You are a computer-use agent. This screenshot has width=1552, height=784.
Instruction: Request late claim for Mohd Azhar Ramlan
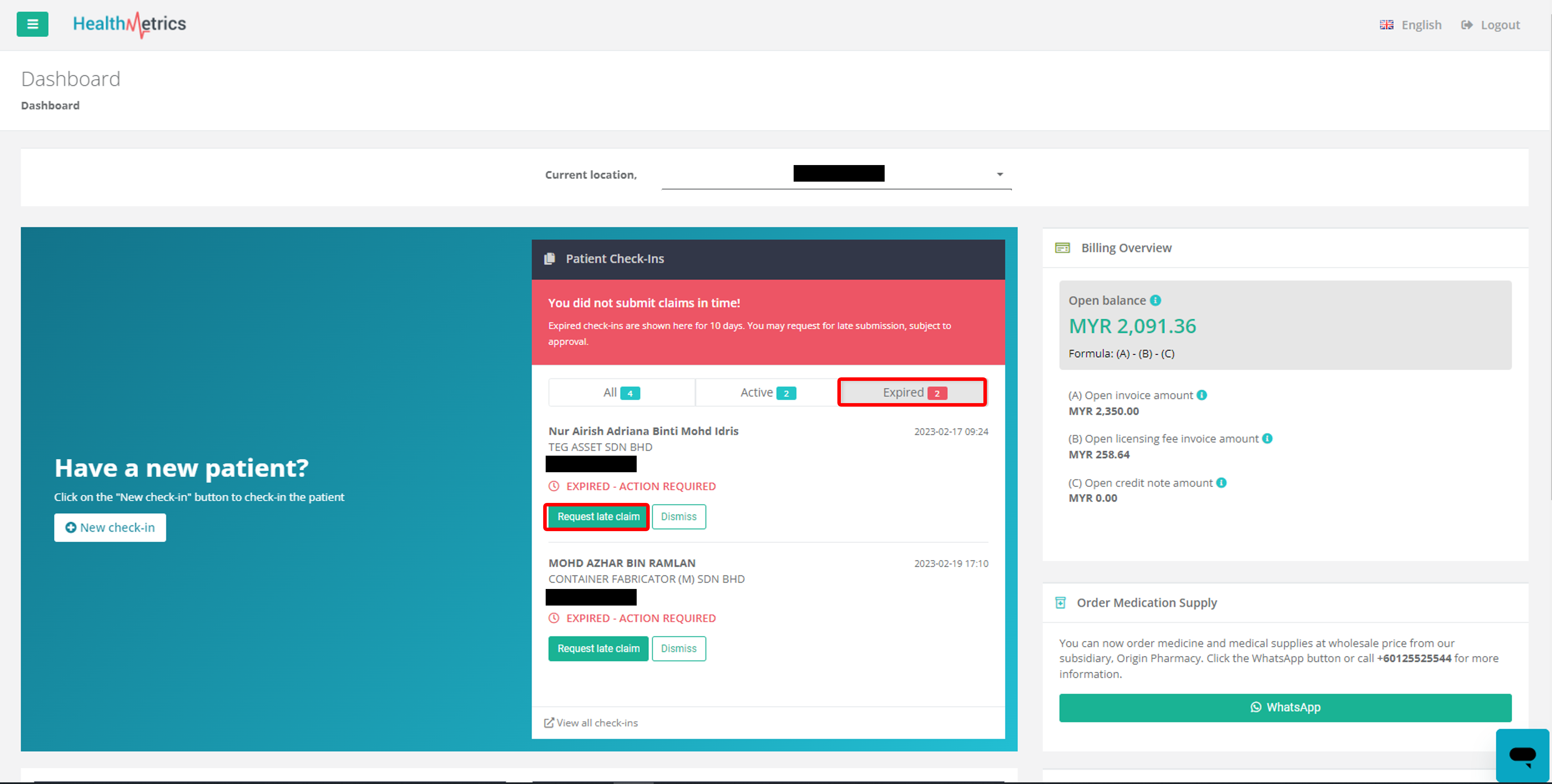tap(598, 649)
